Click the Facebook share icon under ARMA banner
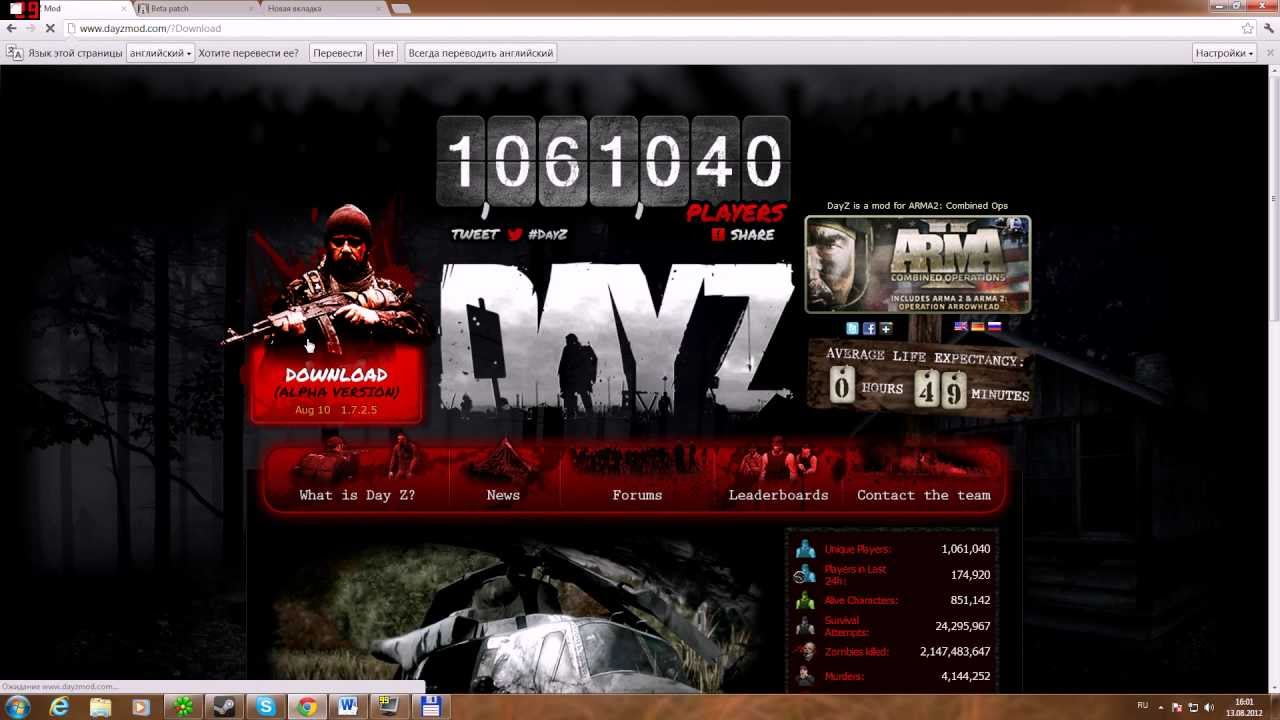Screen dimensions: 1280x720 pyautogui.click(x=869, y=328)
